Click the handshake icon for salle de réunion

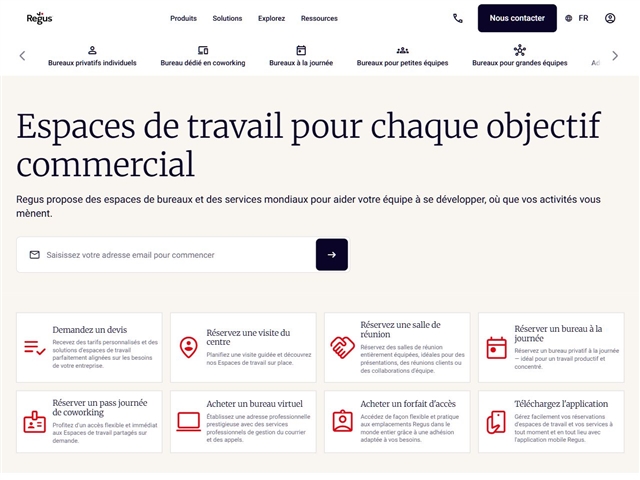(x=342, y=347)
